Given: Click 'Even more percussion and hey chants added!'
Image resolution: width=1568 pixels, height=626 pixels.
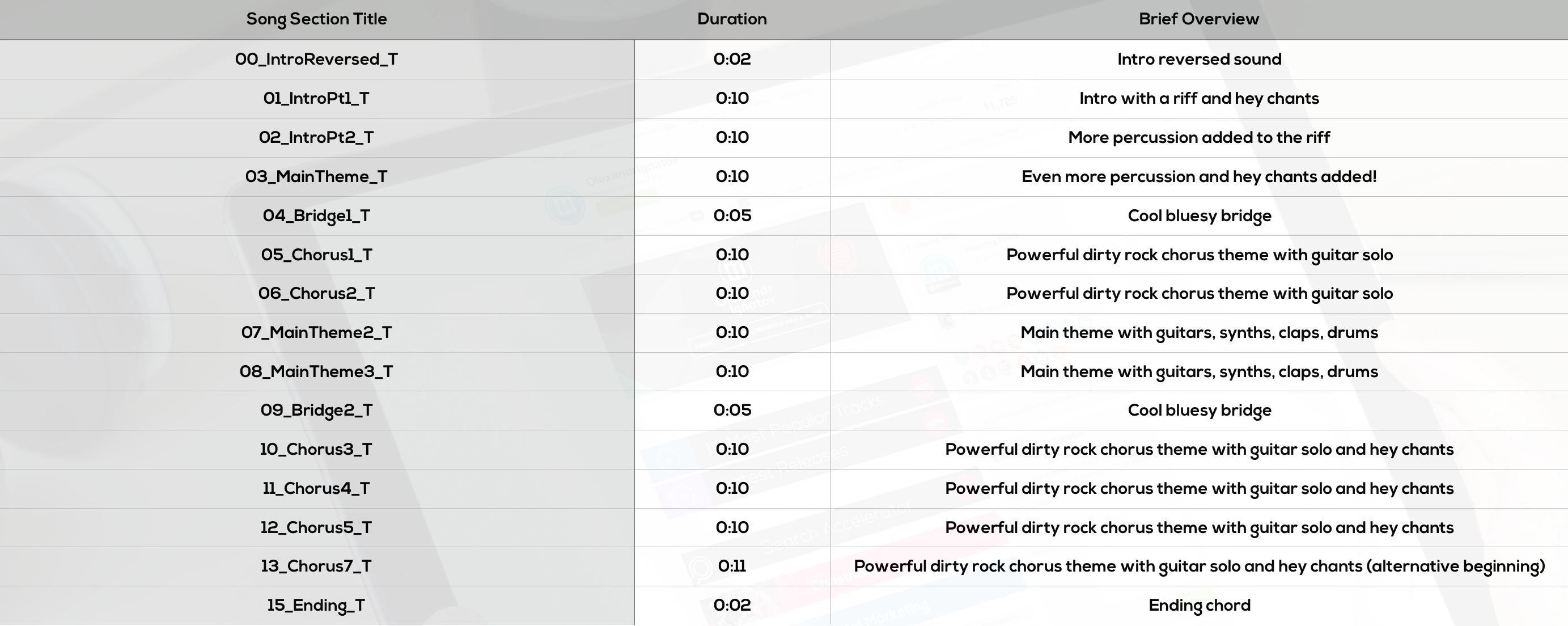Looking at the screenshot, I should coord(1199,176).
